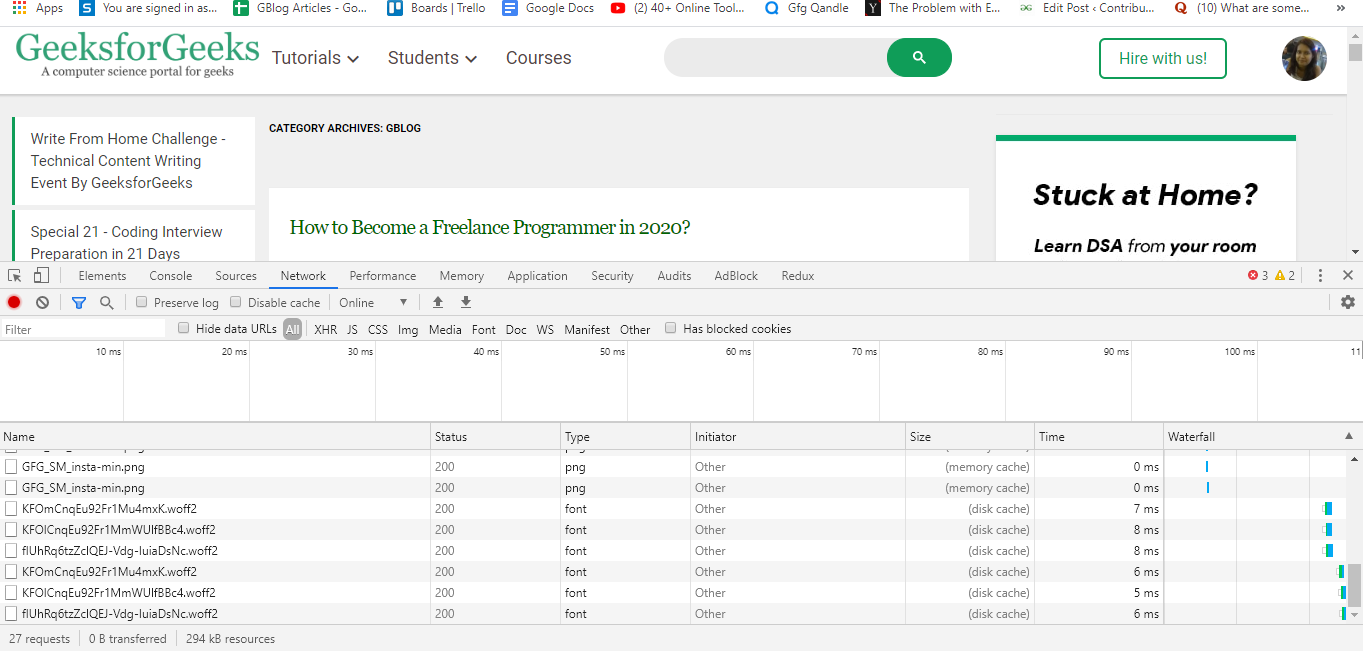Switch to the Elements tab
Image resolution: width=1363 pixels, height=651 pixels.
click(102, 276)
